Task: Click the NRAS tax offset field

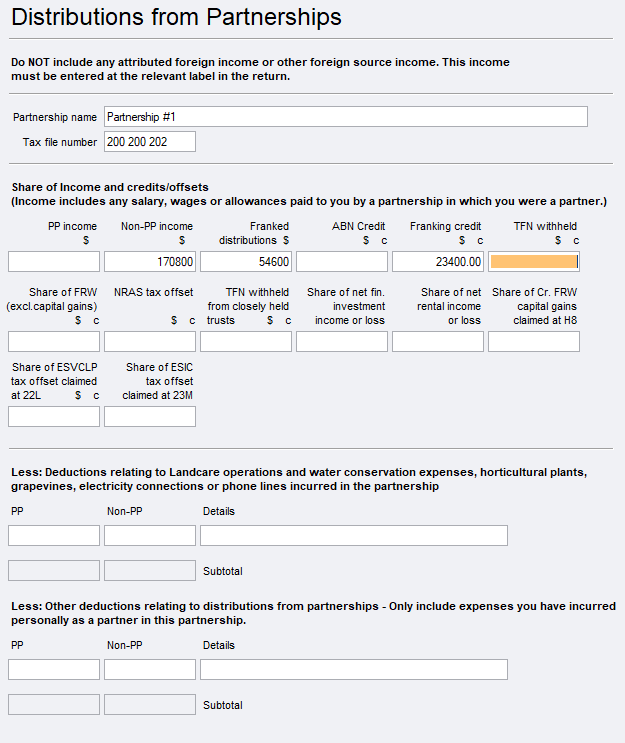Action: [150, 342]
